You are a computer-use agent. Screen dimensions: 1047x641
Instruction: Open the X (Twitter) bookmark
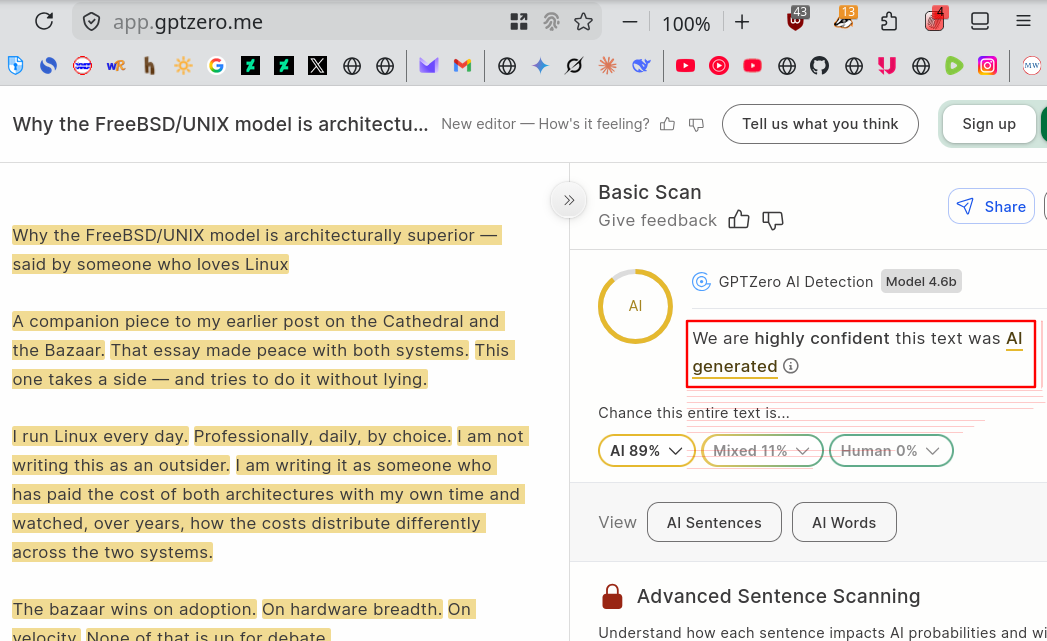[x=317, y=65]
